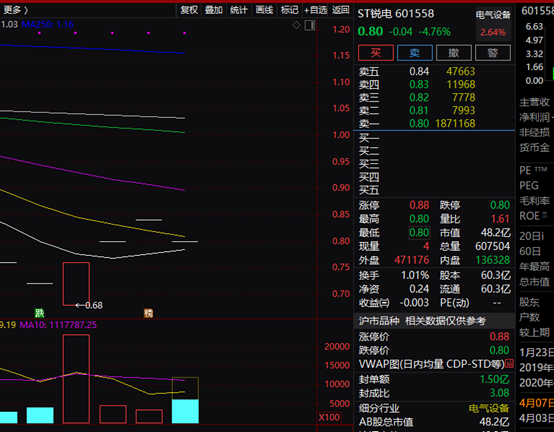
Task: Click the boxed 最低 value 0.80
Action: [419, 232]
